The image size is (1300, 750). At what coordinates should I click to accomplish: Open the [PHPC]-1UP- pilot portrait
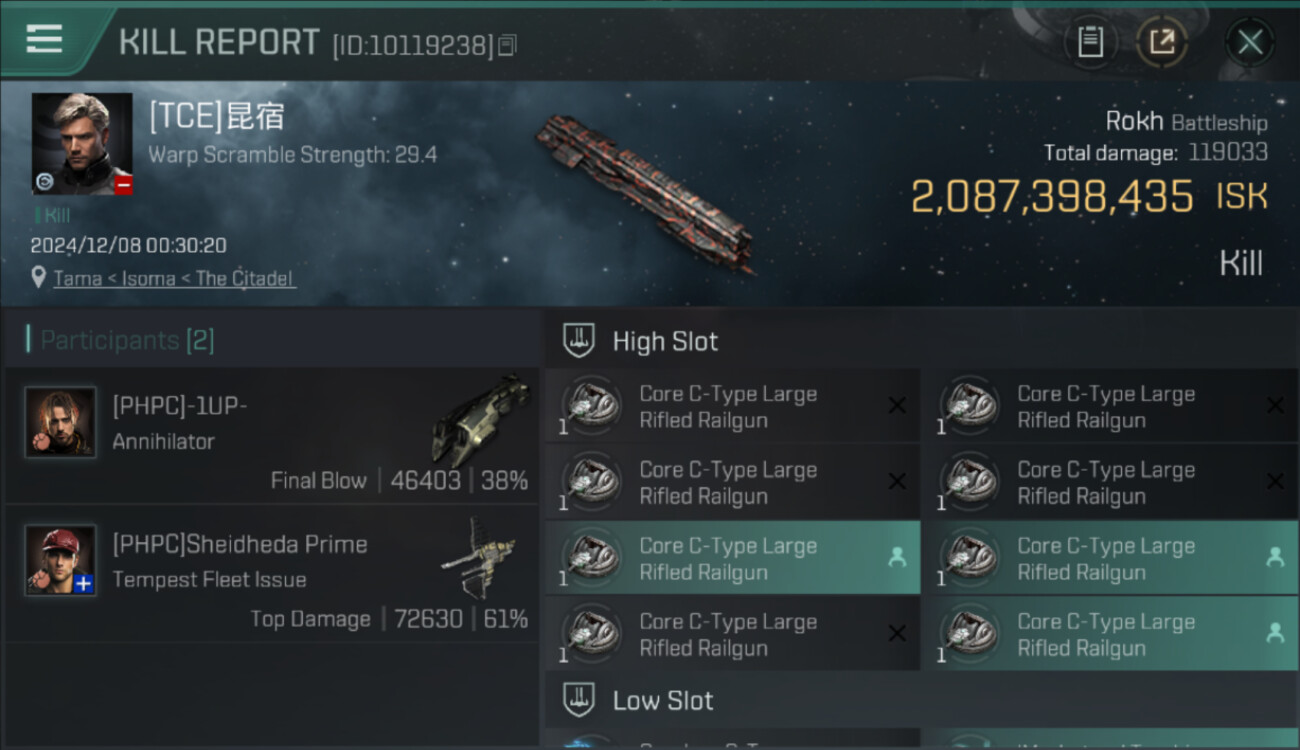click(60, 422)
